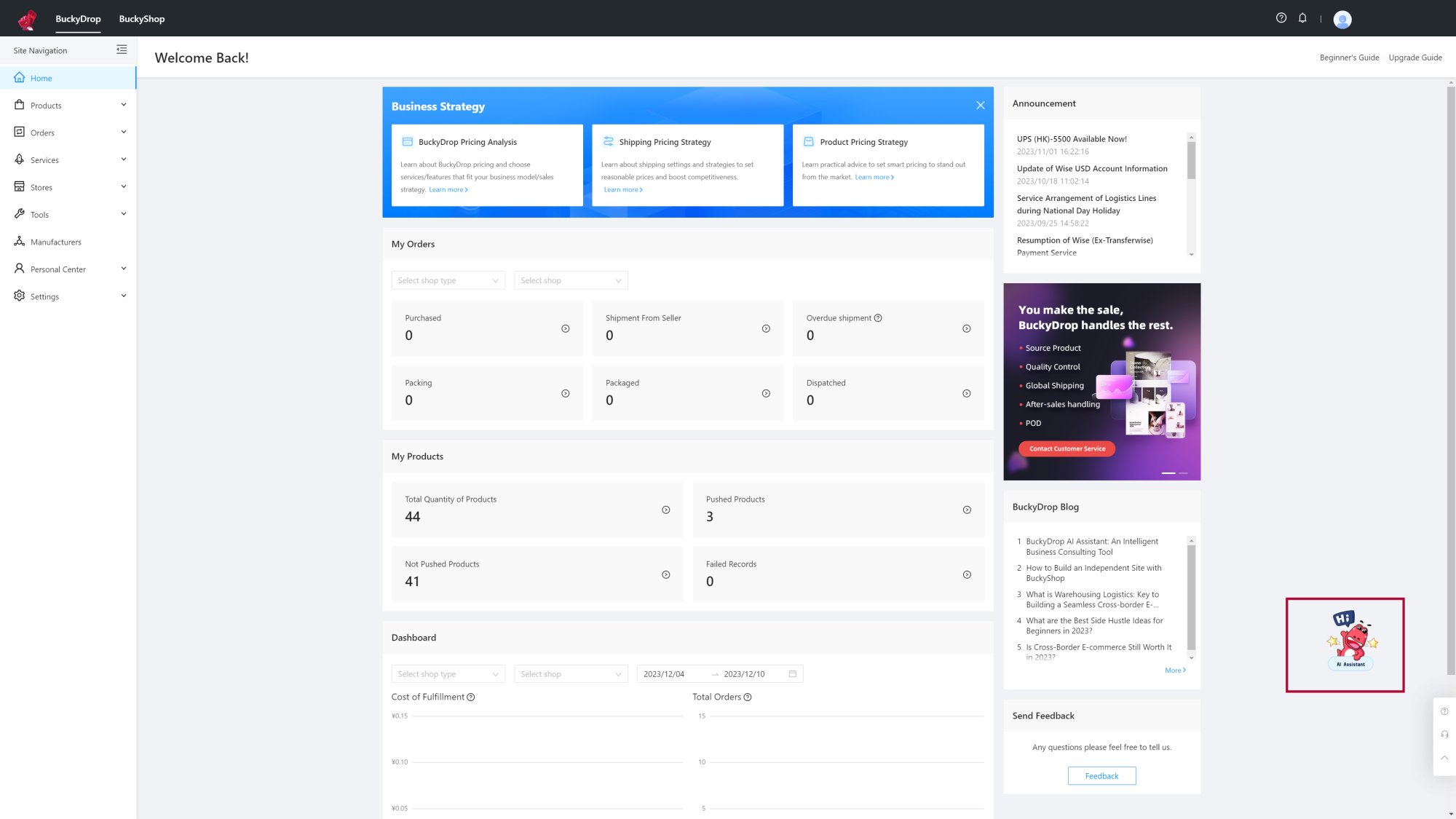Open Overdue shipment arrow icon
Image resolution: width=1456 pixels, height=819 pixels.
[x=967, y=329]
